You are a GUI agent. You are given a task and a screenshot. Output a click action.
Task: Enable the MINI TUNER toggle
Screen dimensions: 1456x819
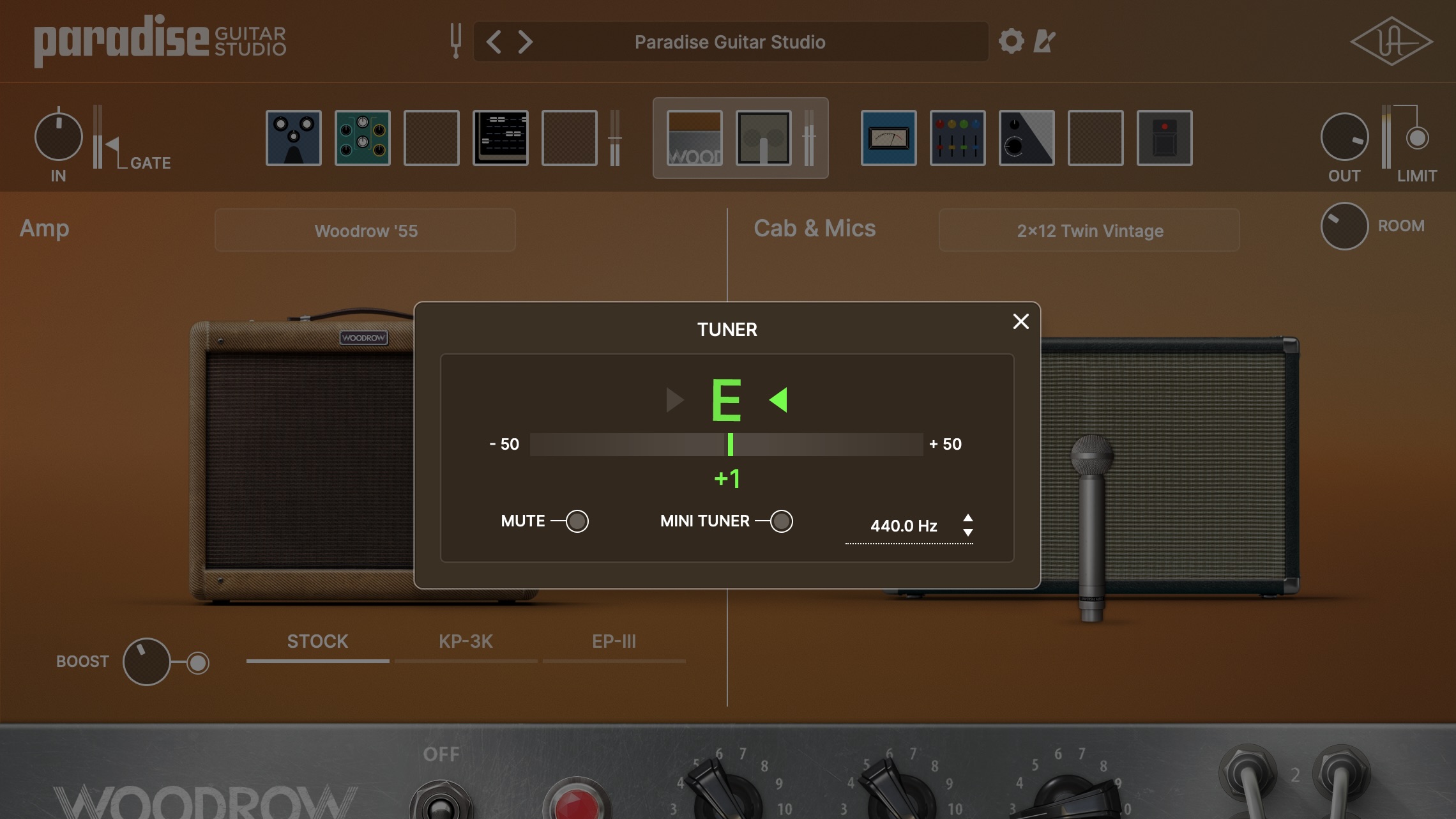[x=782, y=521]
